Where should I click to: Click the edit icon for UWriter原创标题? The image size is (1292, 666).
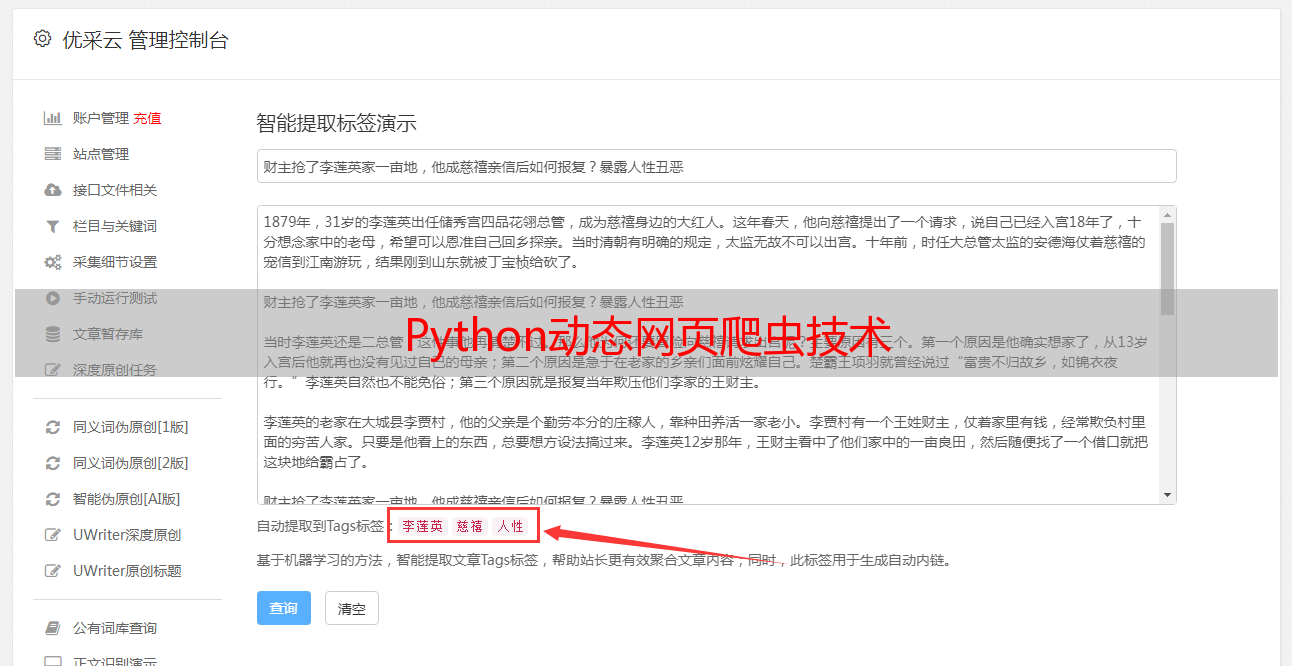point(53,571)
